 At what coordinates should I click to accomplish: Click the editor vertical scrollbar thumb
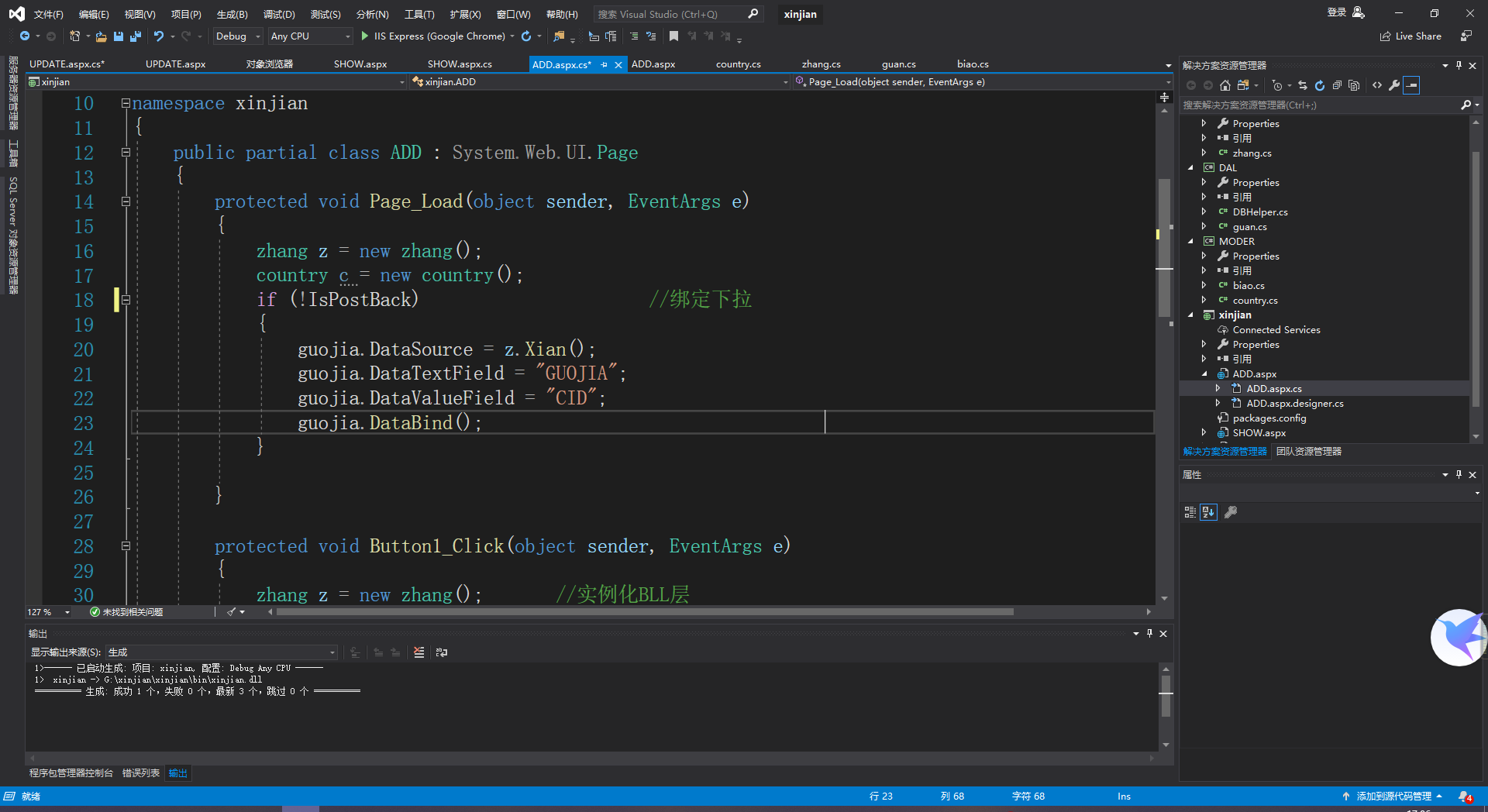1164,248
